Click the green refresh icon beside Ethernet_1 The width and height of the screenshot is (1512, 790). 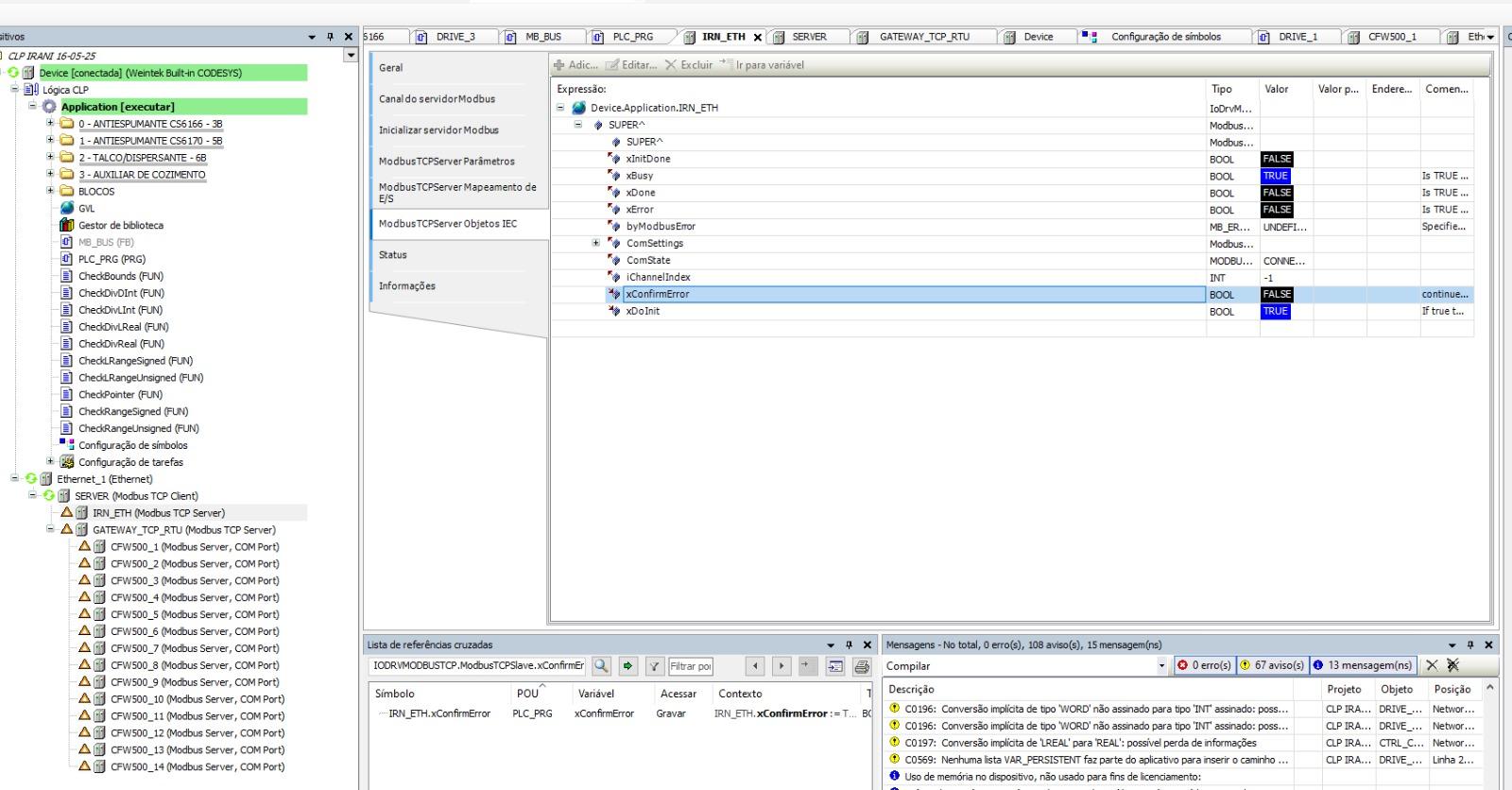[x=31, y=479]
